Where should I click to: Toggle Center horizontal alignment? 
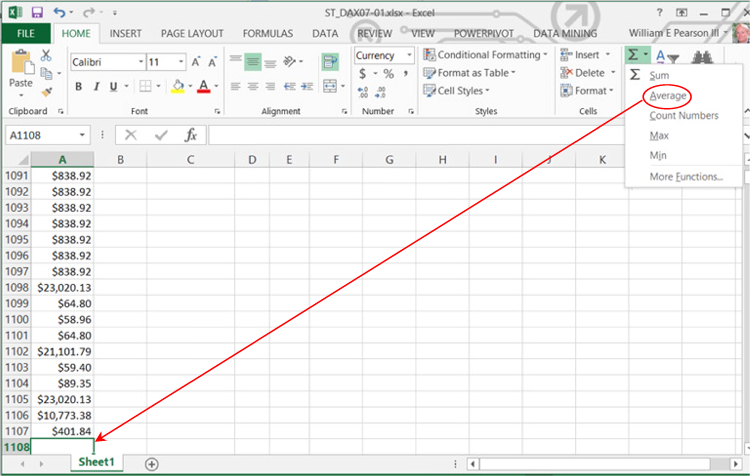point(253,86)
